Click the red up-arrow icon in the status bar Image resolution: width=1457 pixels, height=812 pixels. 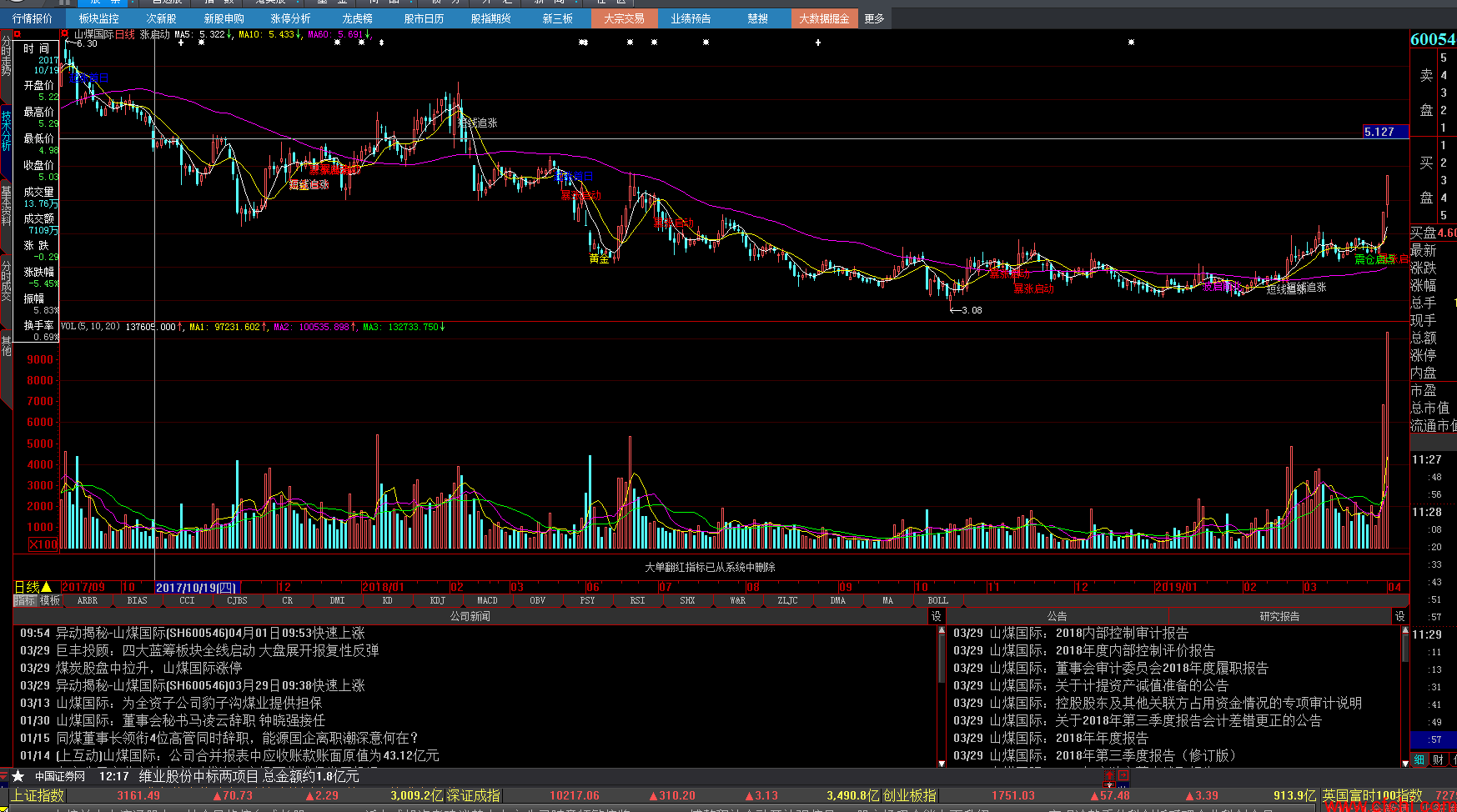(1109, 775)
